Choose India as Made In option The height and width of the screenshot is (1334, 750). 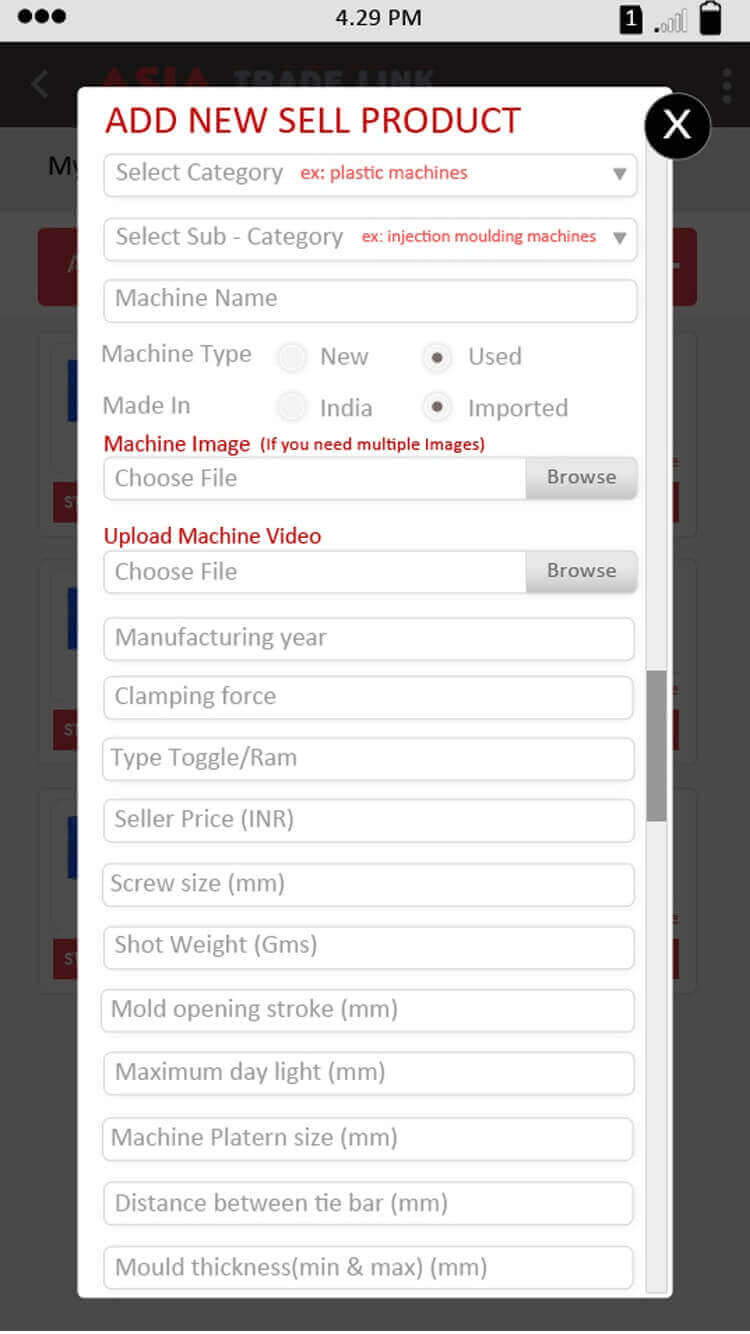[x=292, y=407]
